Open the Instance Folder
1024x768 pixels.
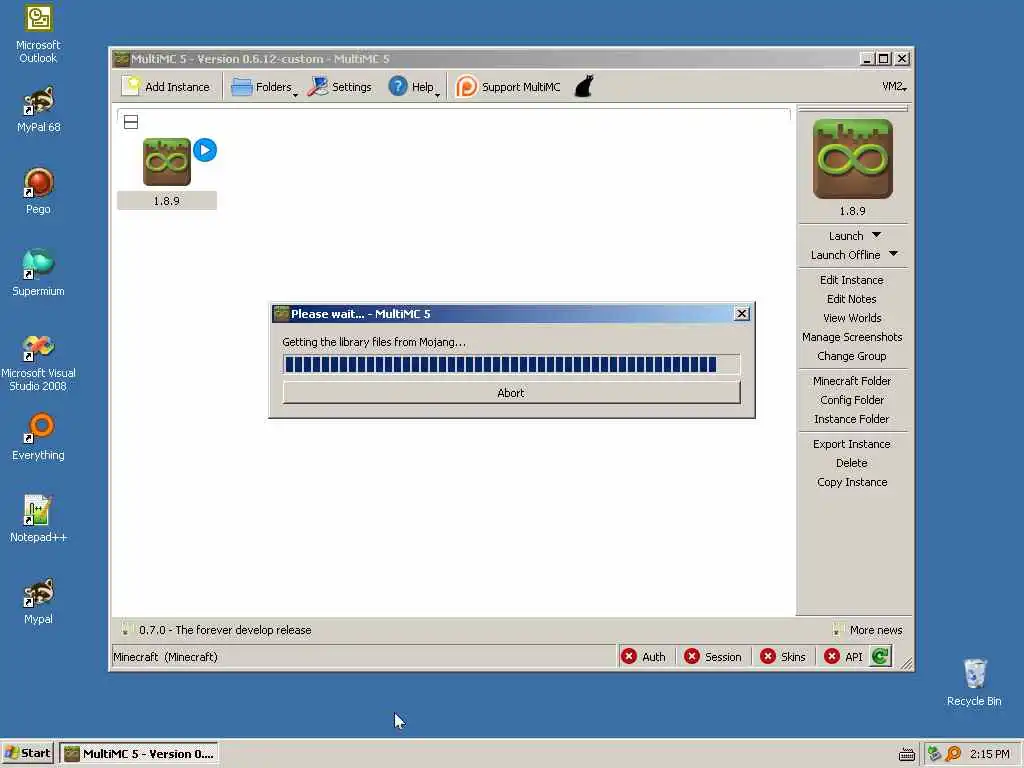click(852, 419)
